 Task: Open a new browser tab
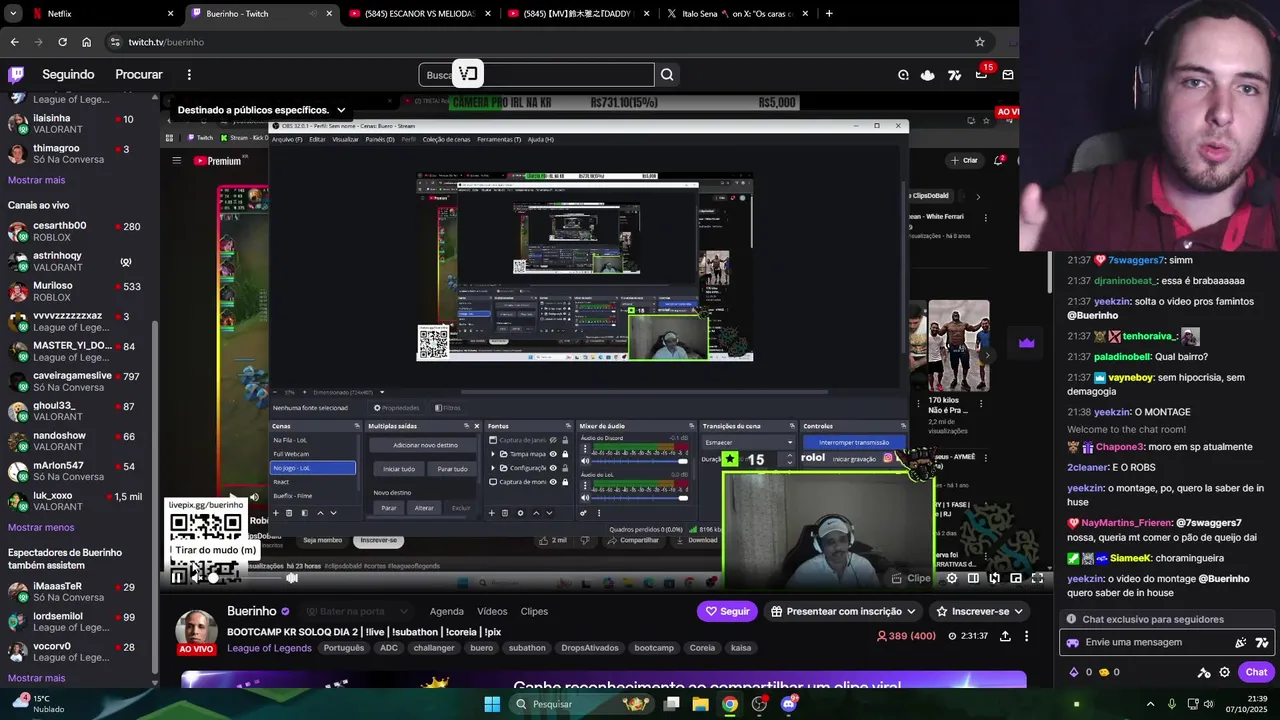pyautogui.click(x=829, y=14)
